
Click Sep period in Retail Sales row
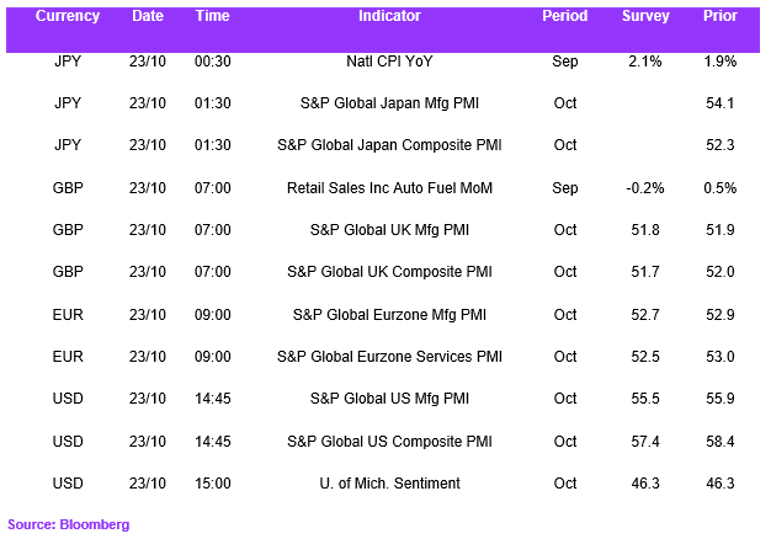565,189
